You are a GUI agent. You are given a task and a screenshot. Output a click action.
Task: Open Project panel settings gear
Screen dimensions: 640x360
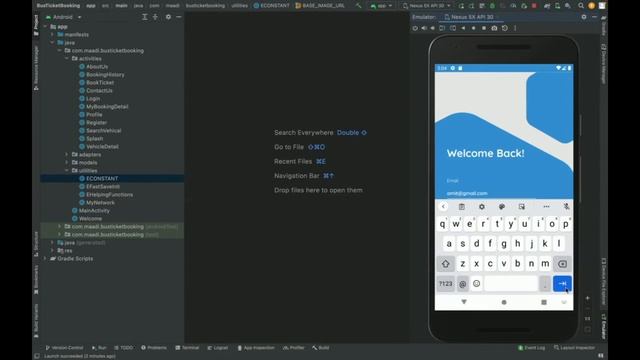[x=168, y=17]
